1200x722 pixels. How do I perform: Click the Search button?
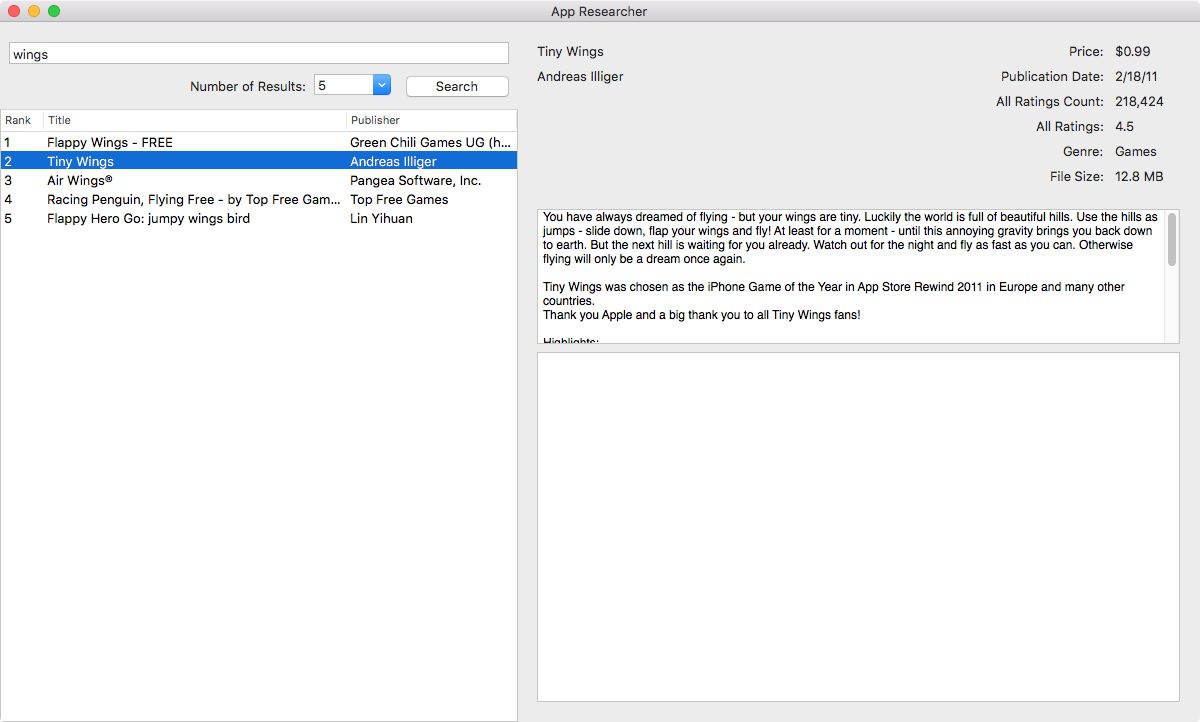(457, 87)
